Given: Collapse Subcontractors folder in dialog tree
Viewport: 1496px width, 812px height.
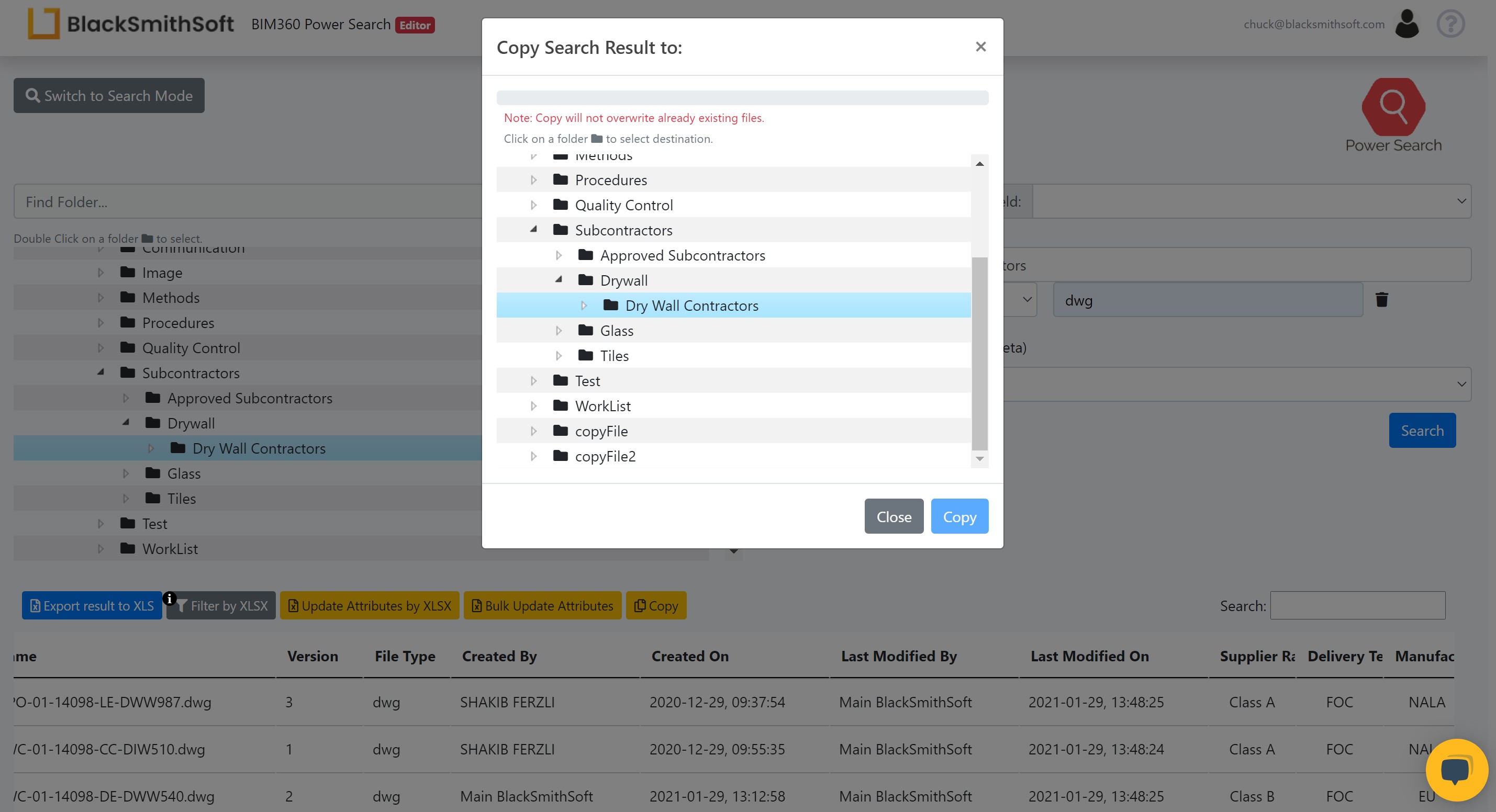Looking at the screenshot, I should pyautogui.click(x=534, y=230).
